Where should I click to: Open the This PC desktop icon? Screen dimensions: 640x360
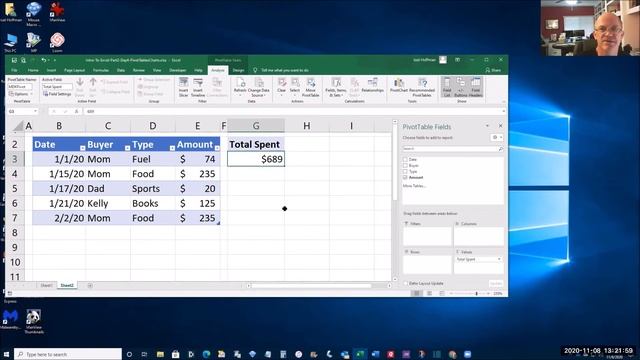(x=11, y=43)
